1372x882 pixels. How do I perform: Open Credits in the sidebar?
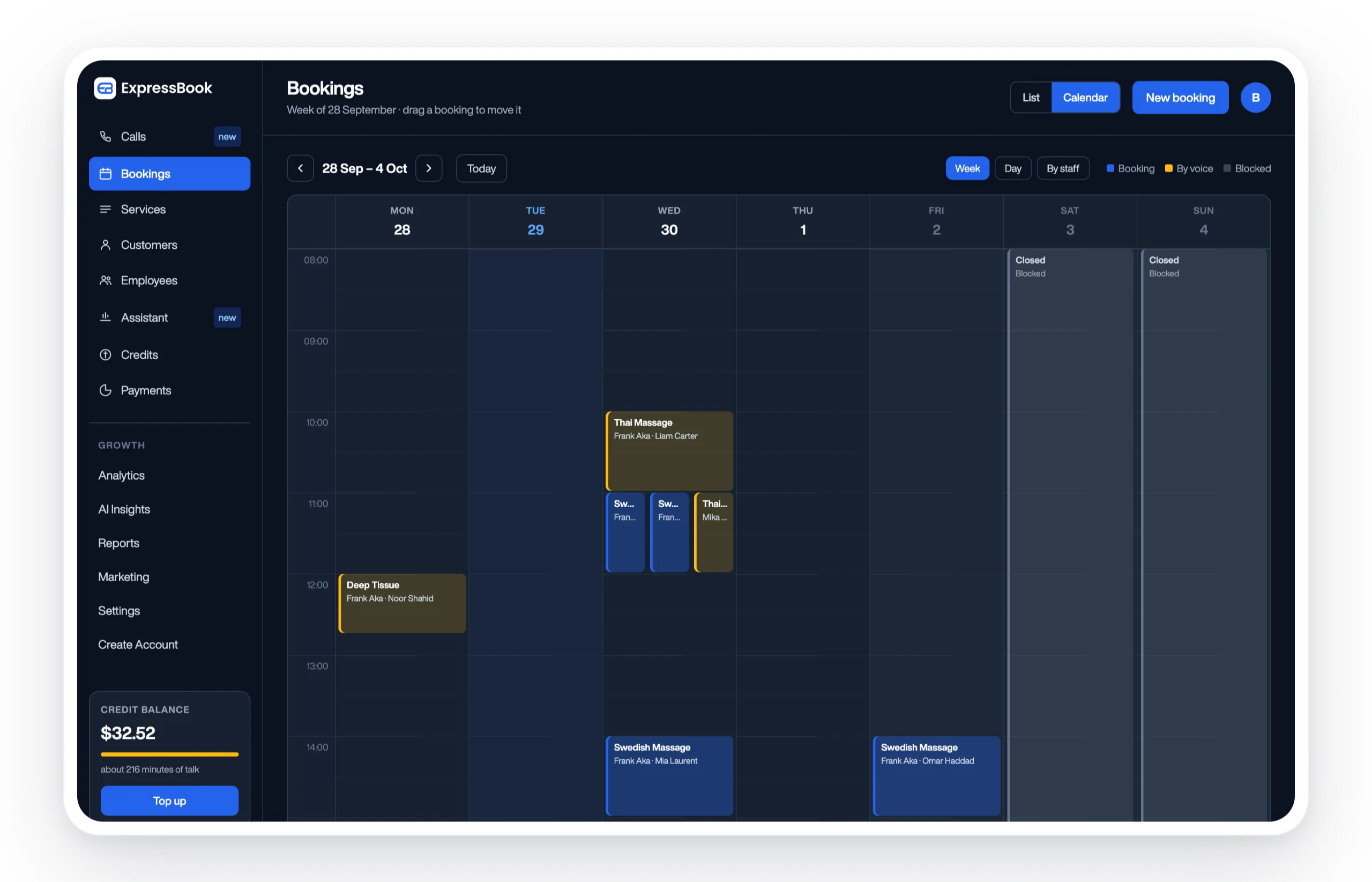(x=169, y=354)
